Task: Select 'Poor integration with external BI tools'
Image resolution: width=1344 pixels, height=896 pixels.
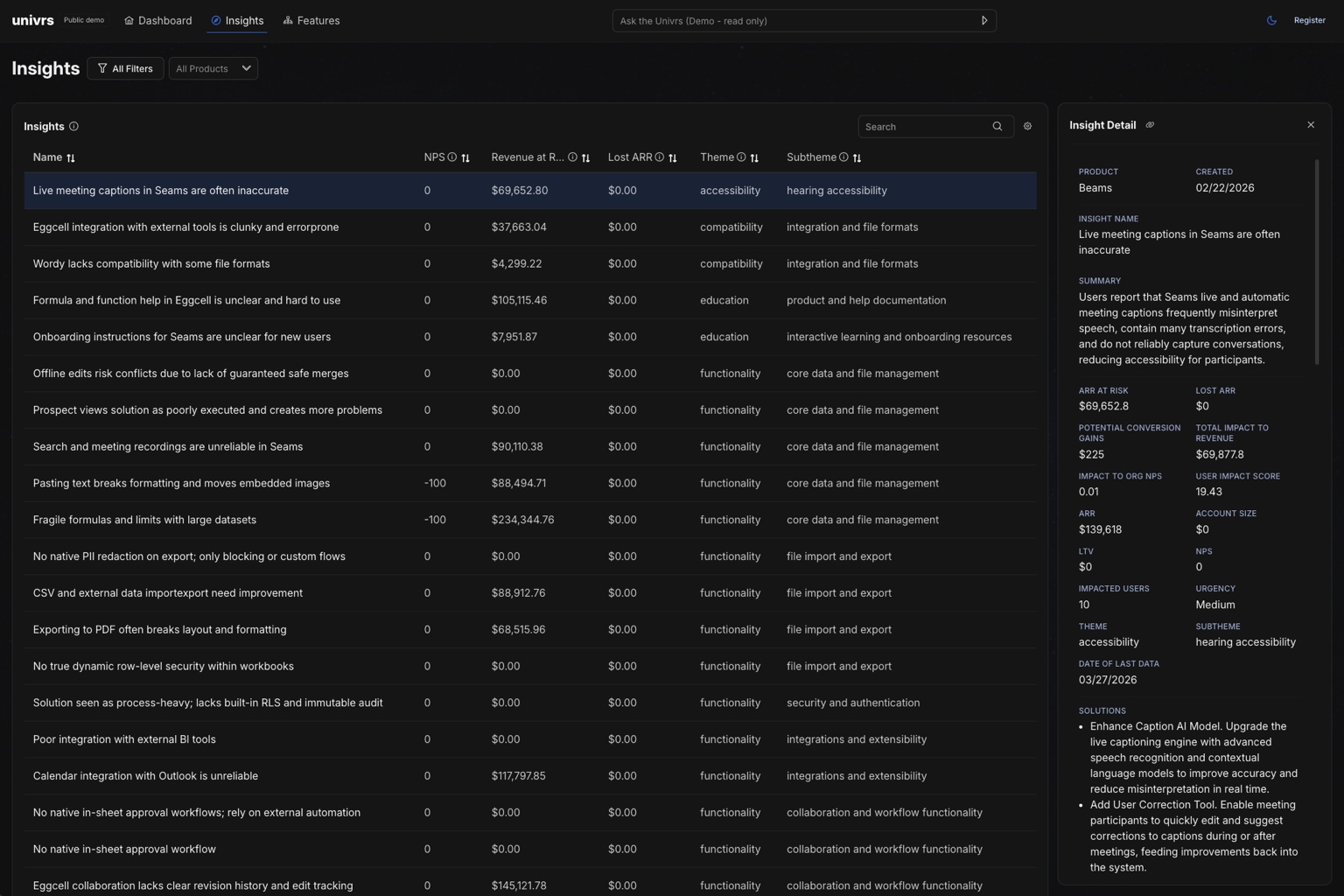Action: [530, 739]
